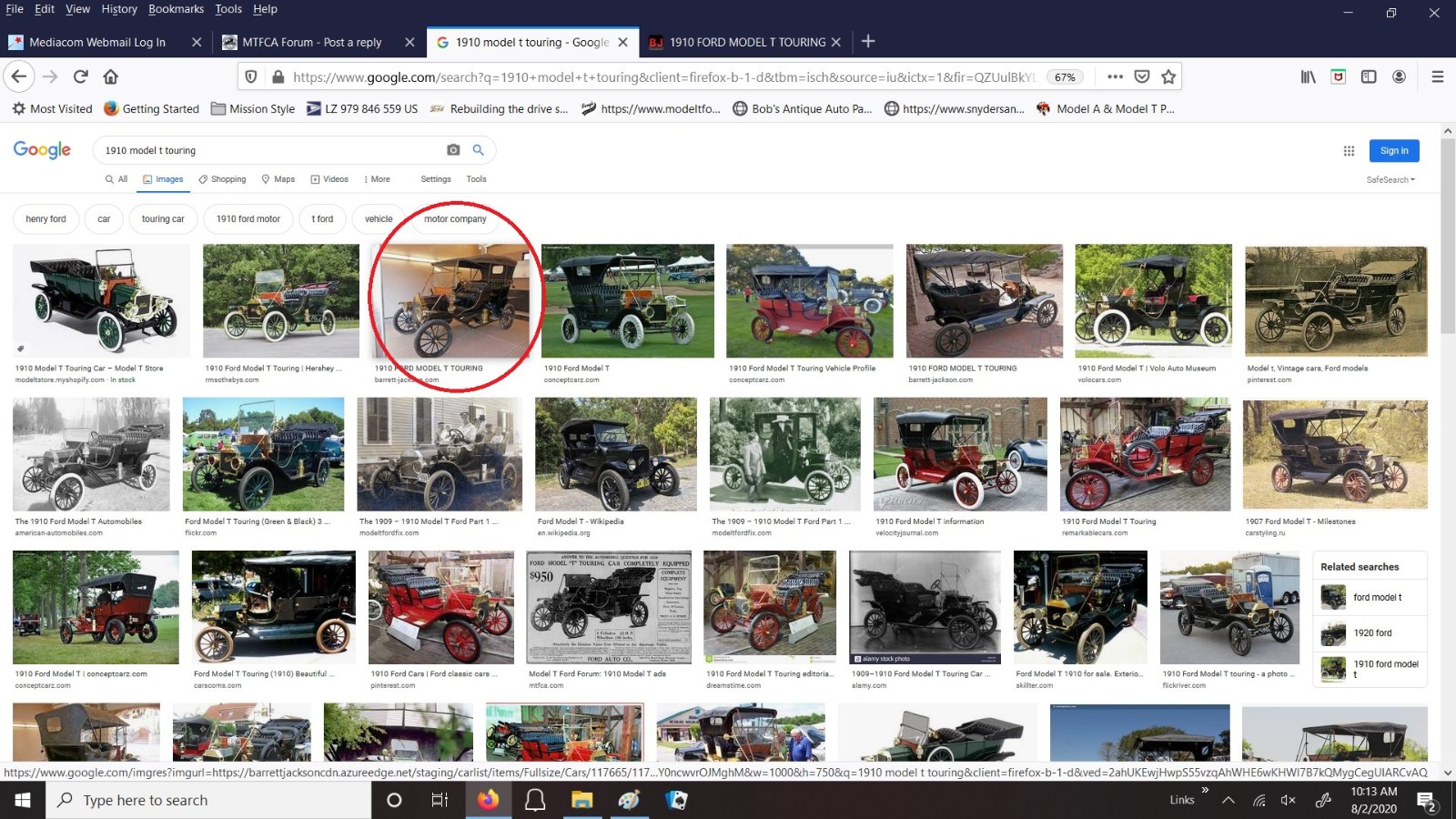Bookmark this page with the star icon

[1168, 77]
